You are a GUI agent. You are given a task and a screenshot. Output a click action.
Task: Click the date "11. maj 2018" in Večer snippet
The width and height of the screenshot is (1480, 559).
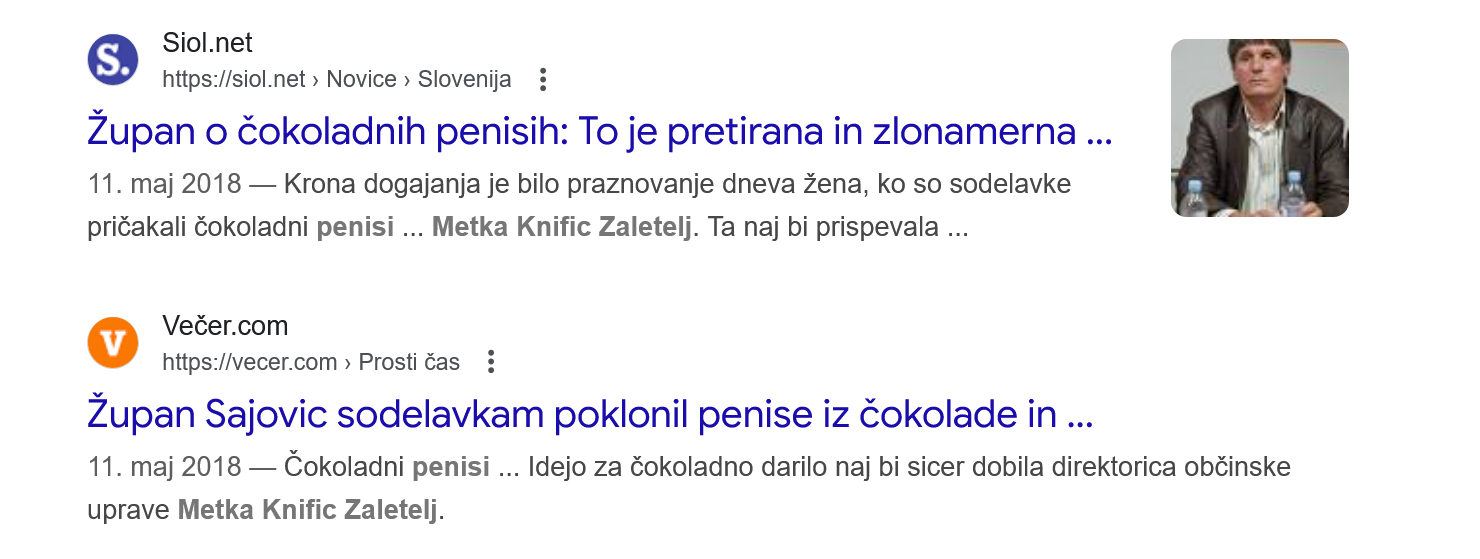[165, 468]
